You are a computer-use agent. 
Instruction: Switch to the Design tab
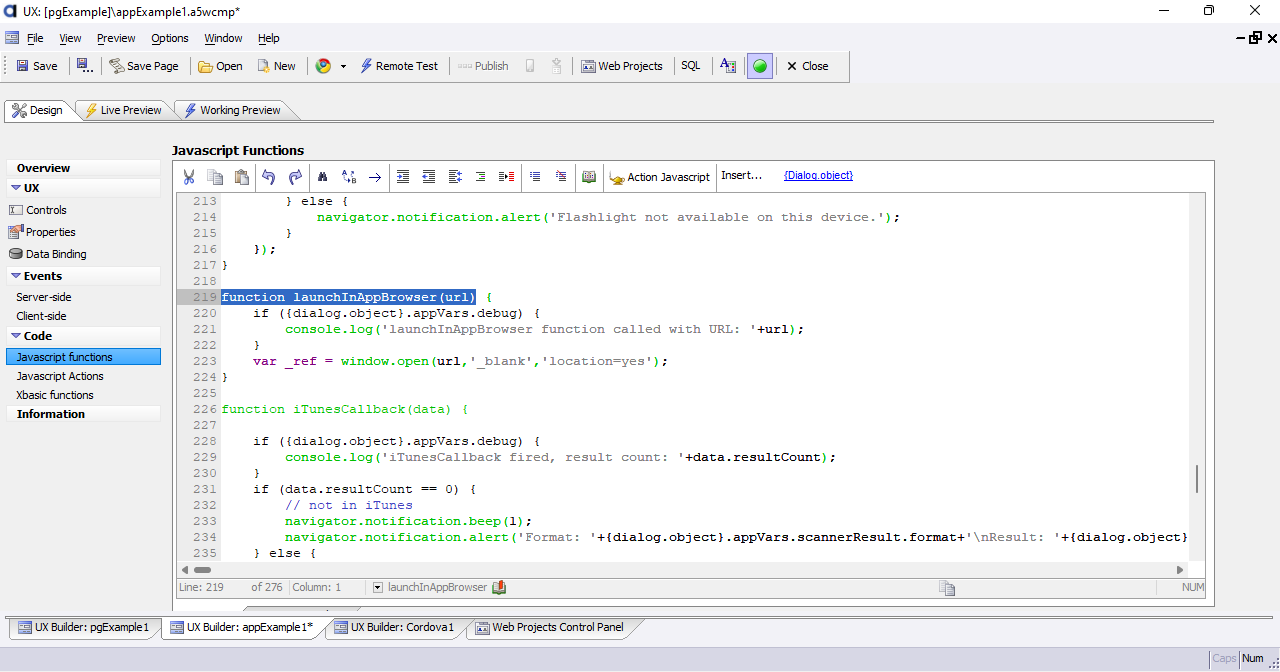[x=38, y=110]
